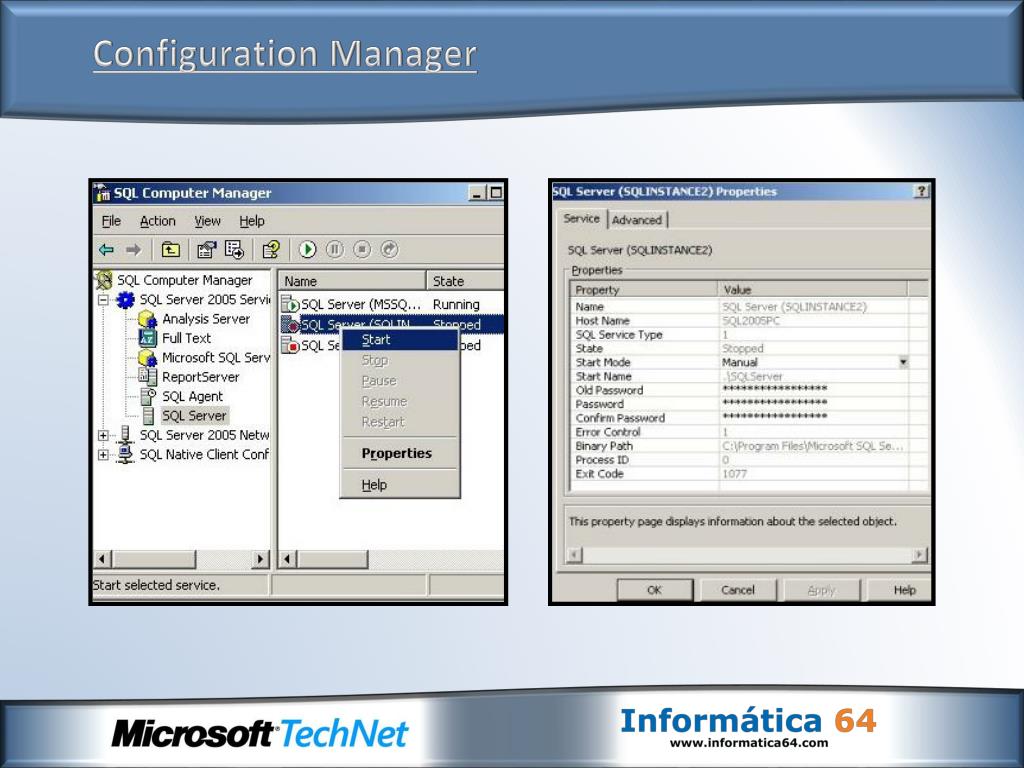Click the title bar icon of SQL Computer Manager
Screen dimensions: 1024x768
pos(103,193)
